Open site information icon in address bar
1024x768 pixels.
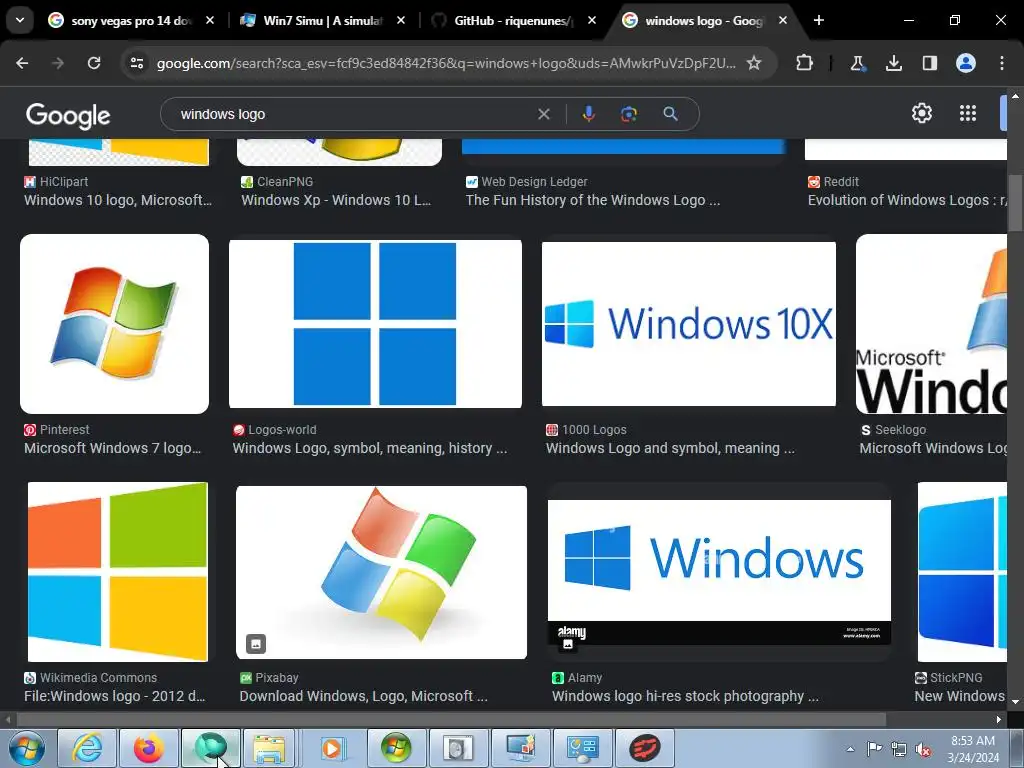(x=137, y=63)
